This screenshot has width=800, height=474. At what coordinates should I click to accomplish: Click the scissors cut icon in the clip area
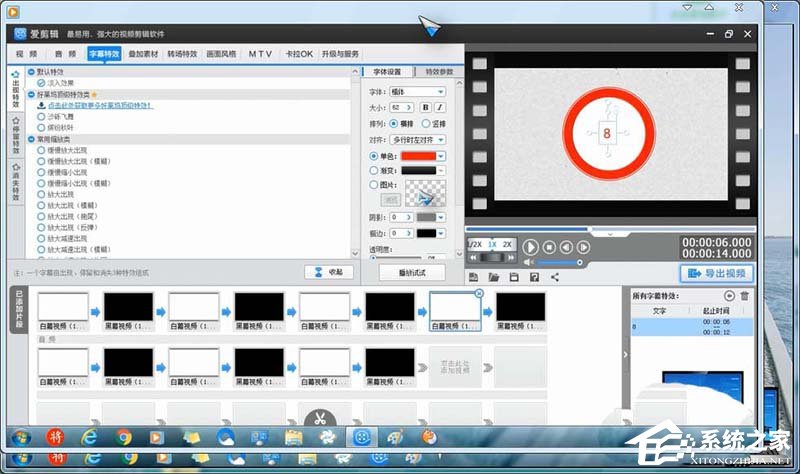click(320, 419)
